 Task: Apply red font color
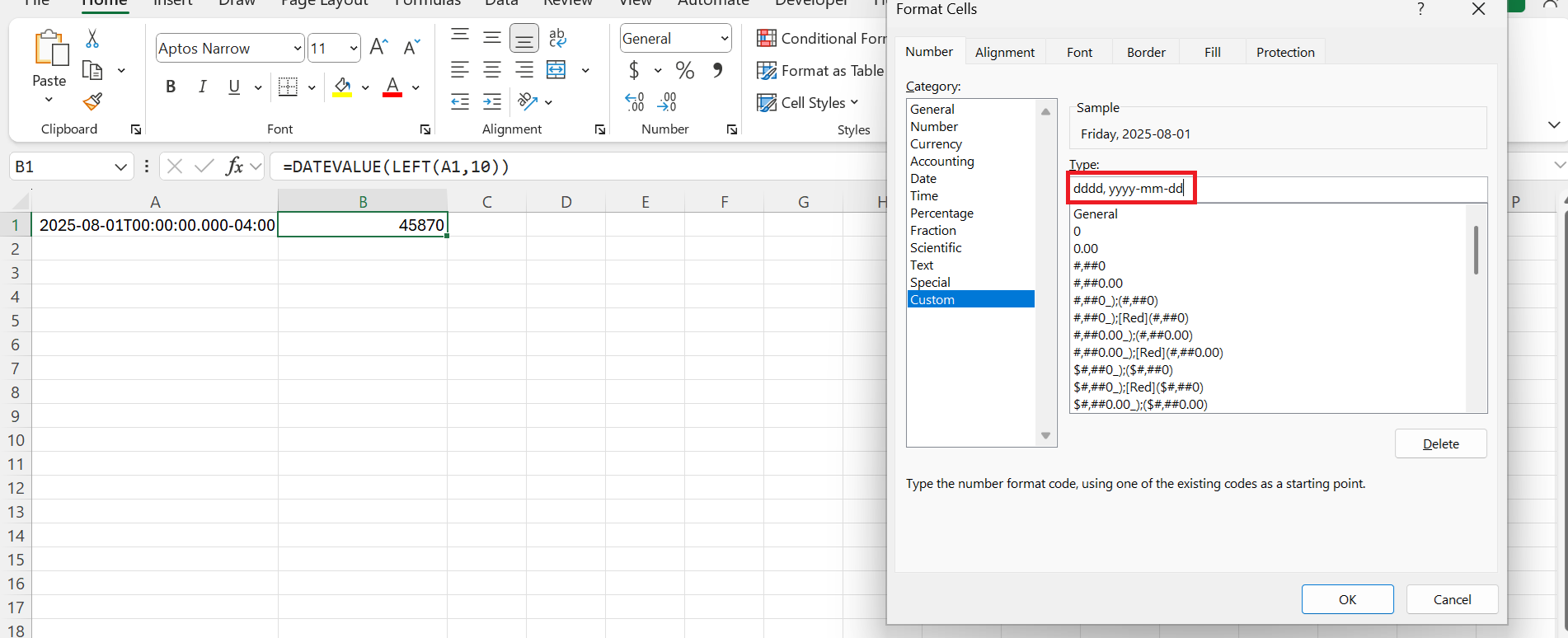[392, 87]
